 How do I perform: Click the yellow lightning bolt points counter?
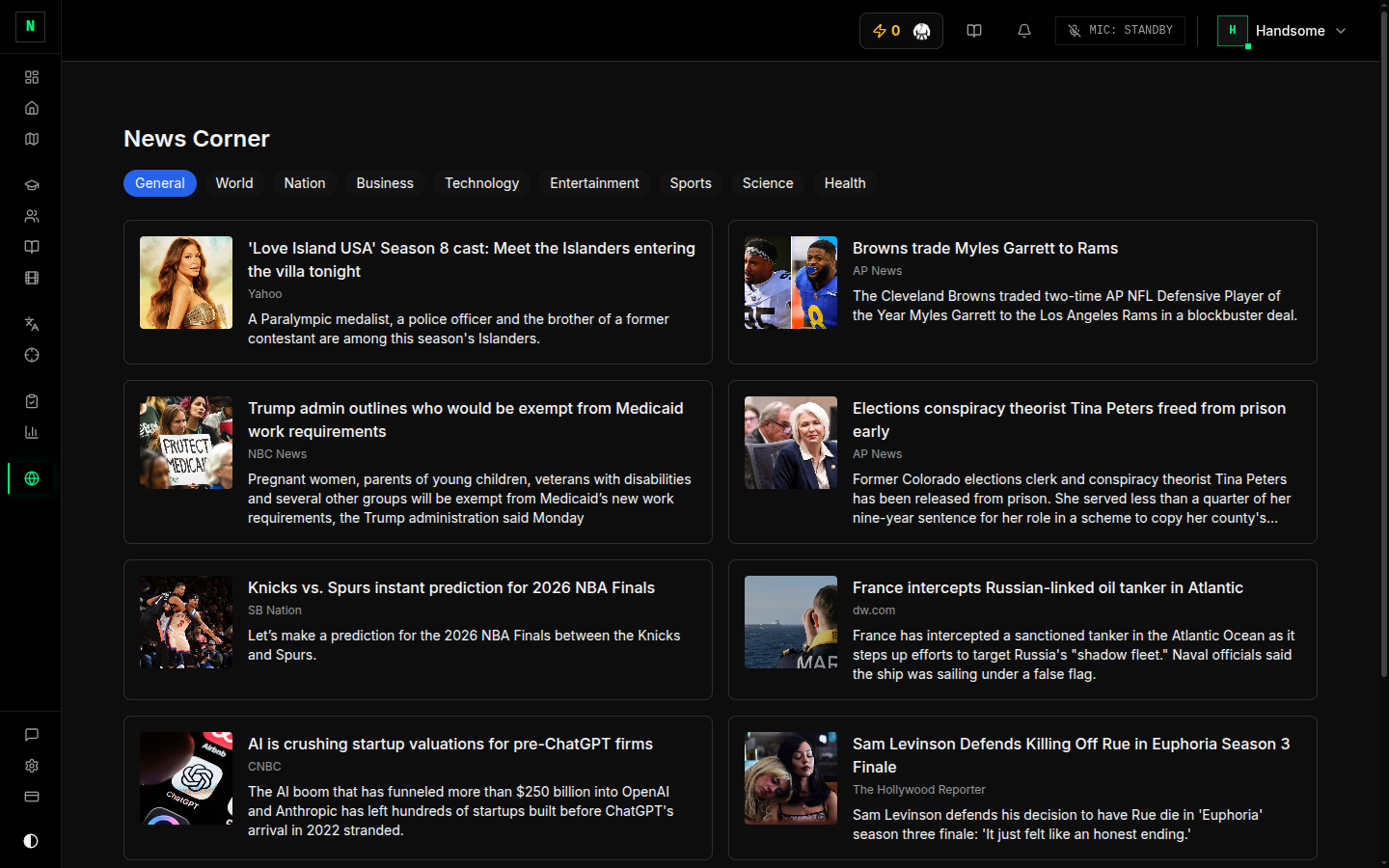[x=885, y=31]
